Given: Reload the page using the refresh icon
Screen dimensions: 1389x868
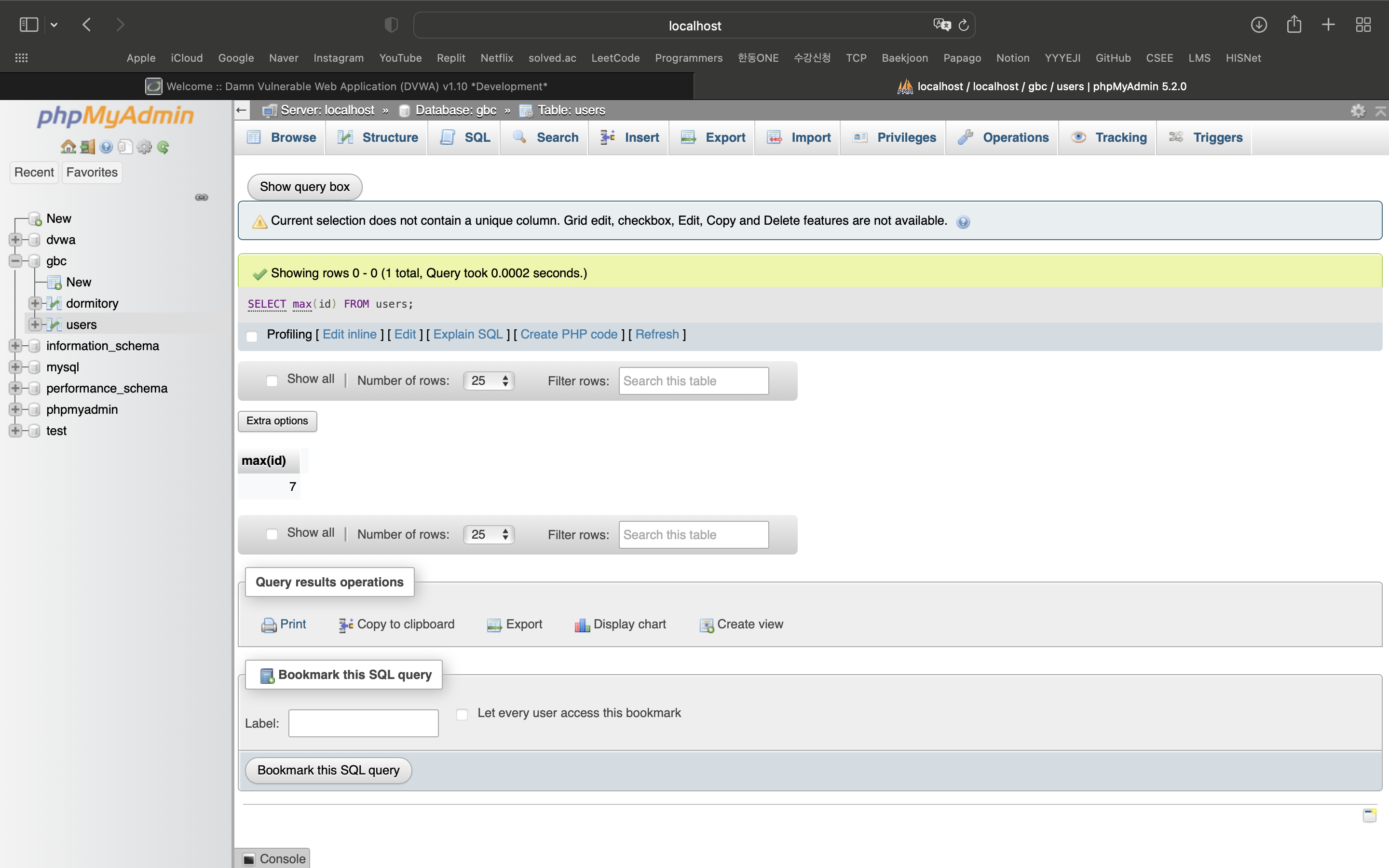Looking at the screenshot, I should (964, 25).
